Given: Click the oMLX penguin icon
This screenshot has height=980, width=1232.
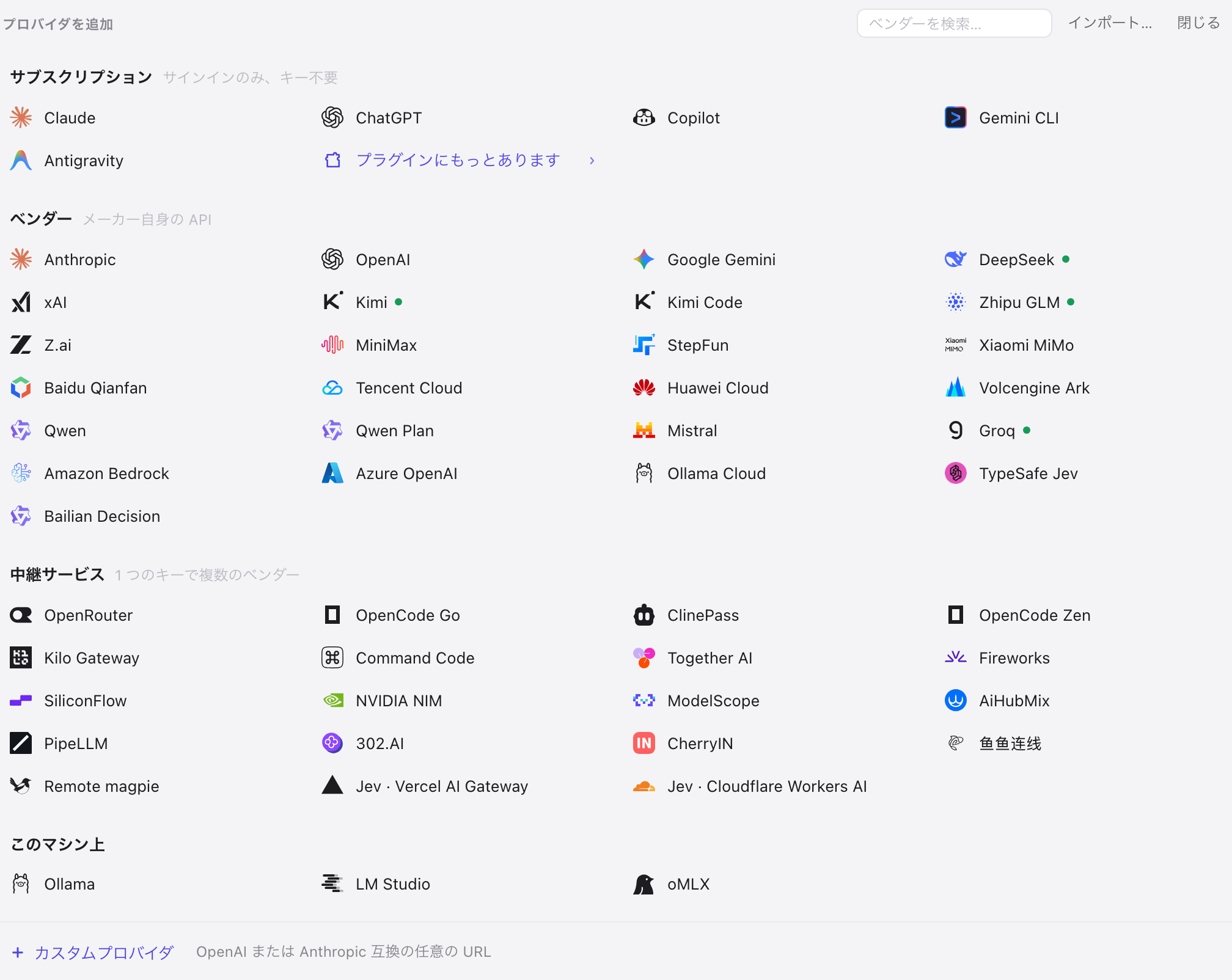Looking at the screenshot, I should (x=644, y=883).
